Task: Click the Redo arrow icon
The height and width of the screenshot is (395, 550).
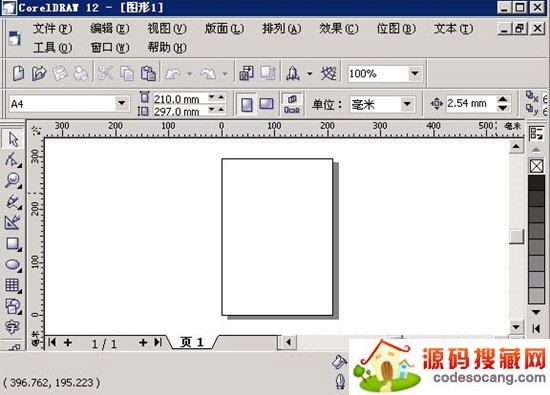Action: pyautogui.click(x=208, y=74)
